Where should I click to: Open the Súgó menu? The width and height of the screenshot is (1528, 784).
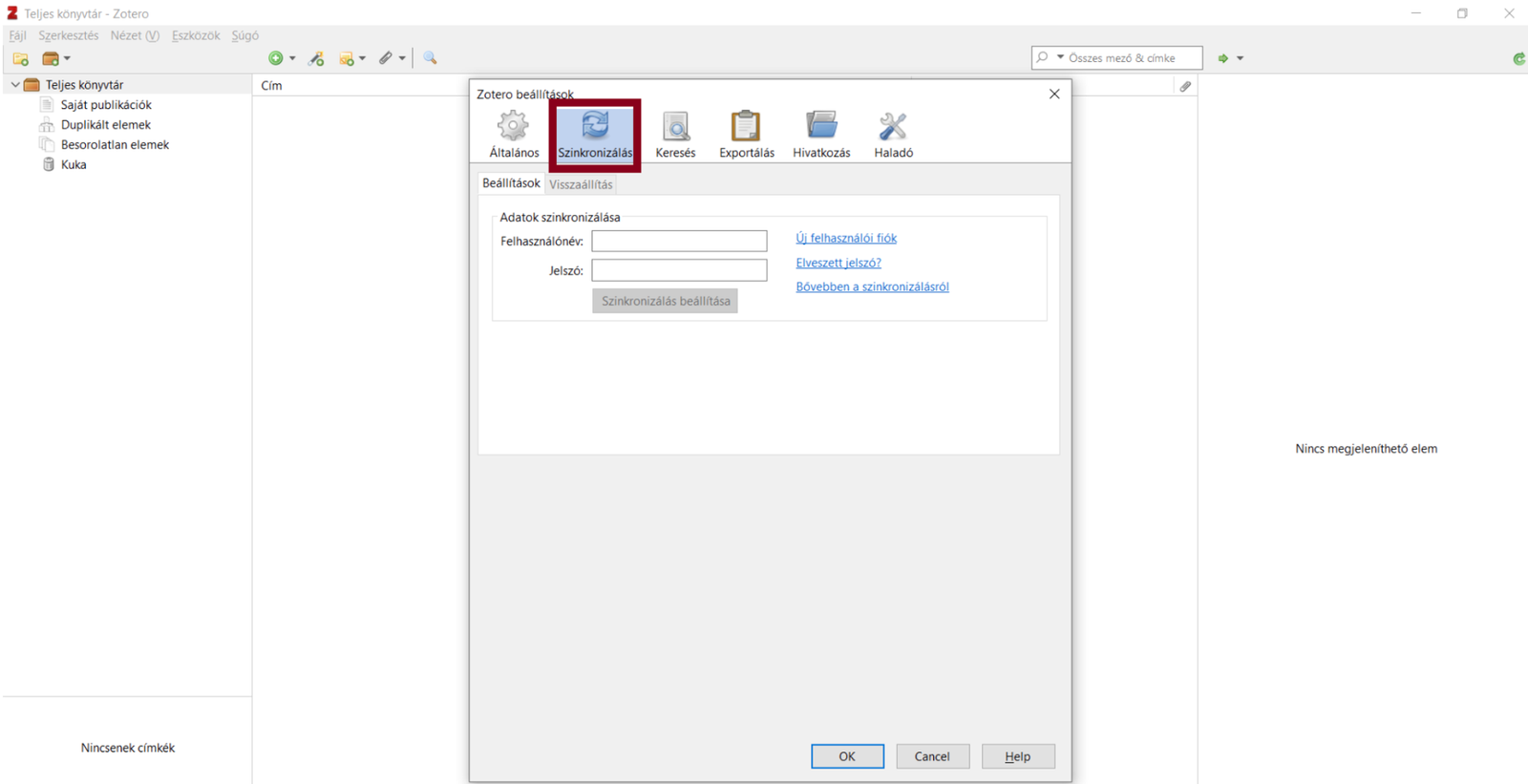click(244, 35)
